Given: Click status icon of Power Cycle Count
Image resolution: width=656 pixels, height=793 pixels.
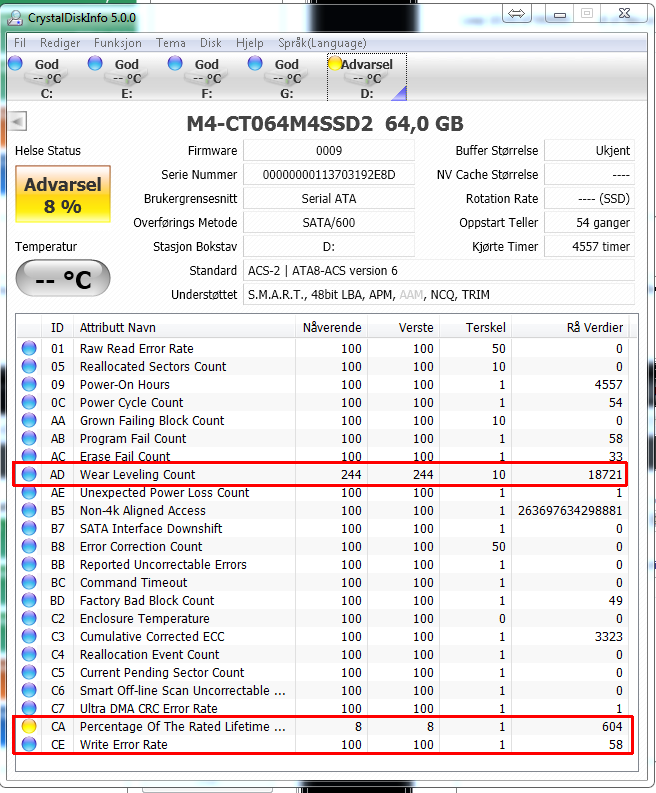Looking at the screenshot, I should pyautogui.click(x=29, y=402).
